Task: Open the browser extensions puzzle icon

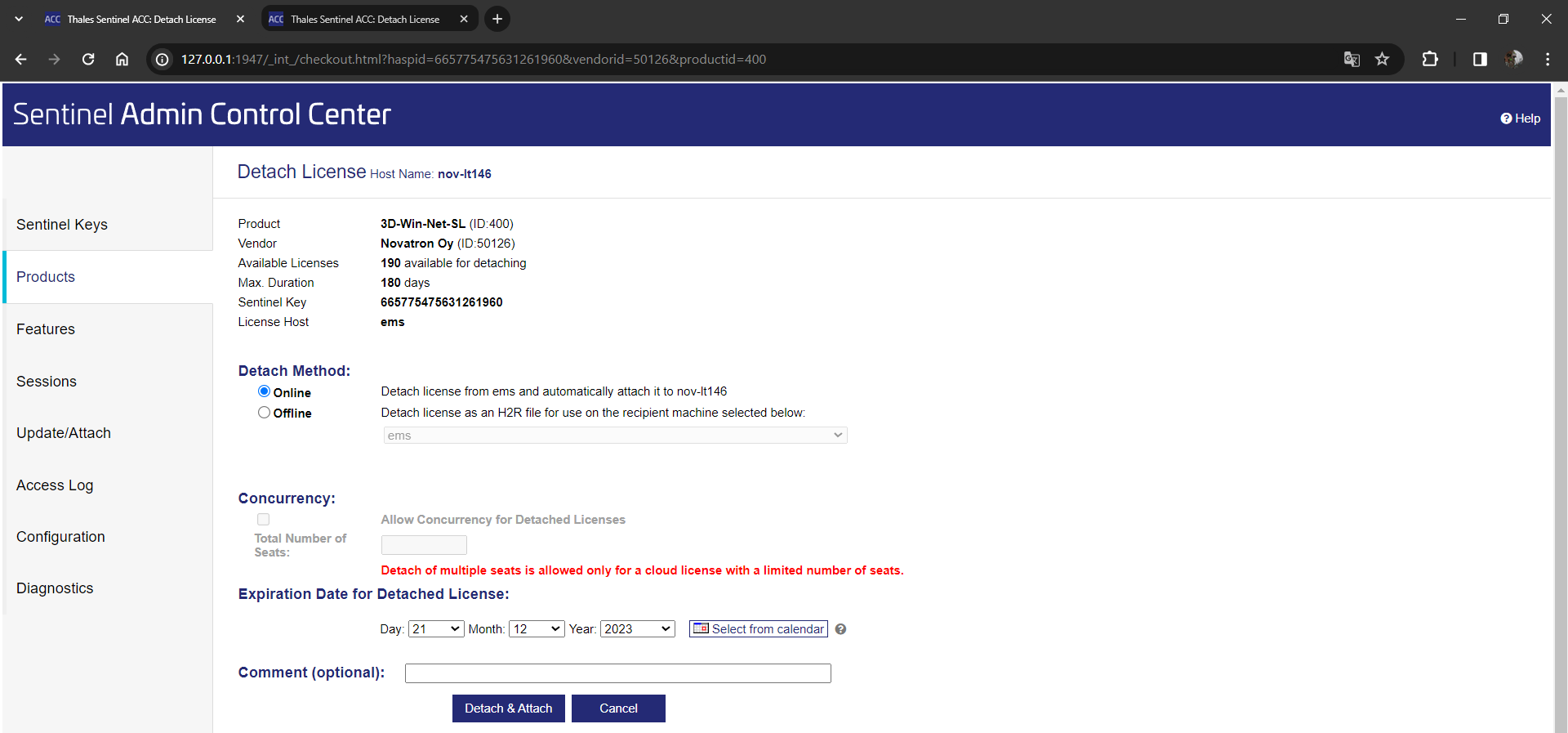Action: coord(1430,59)
